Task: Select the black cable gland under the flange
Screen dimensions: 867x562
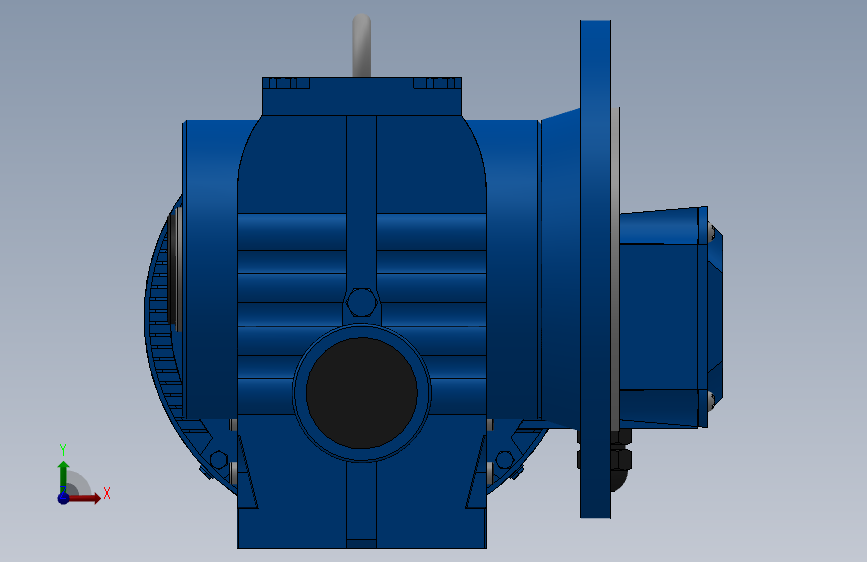Action: tap(620, 460)
